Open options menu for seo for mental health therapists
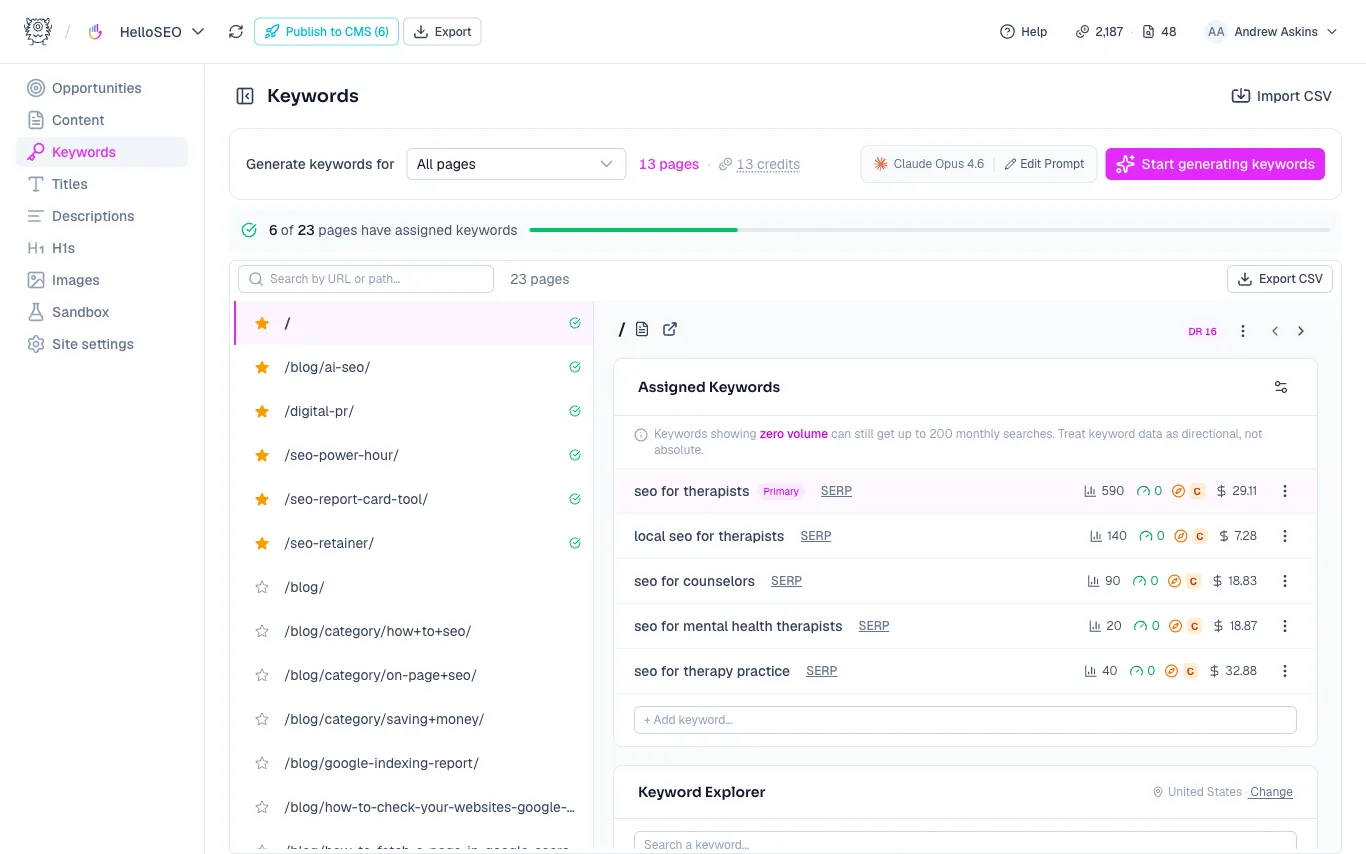1366x854 pixels. 1285,626
